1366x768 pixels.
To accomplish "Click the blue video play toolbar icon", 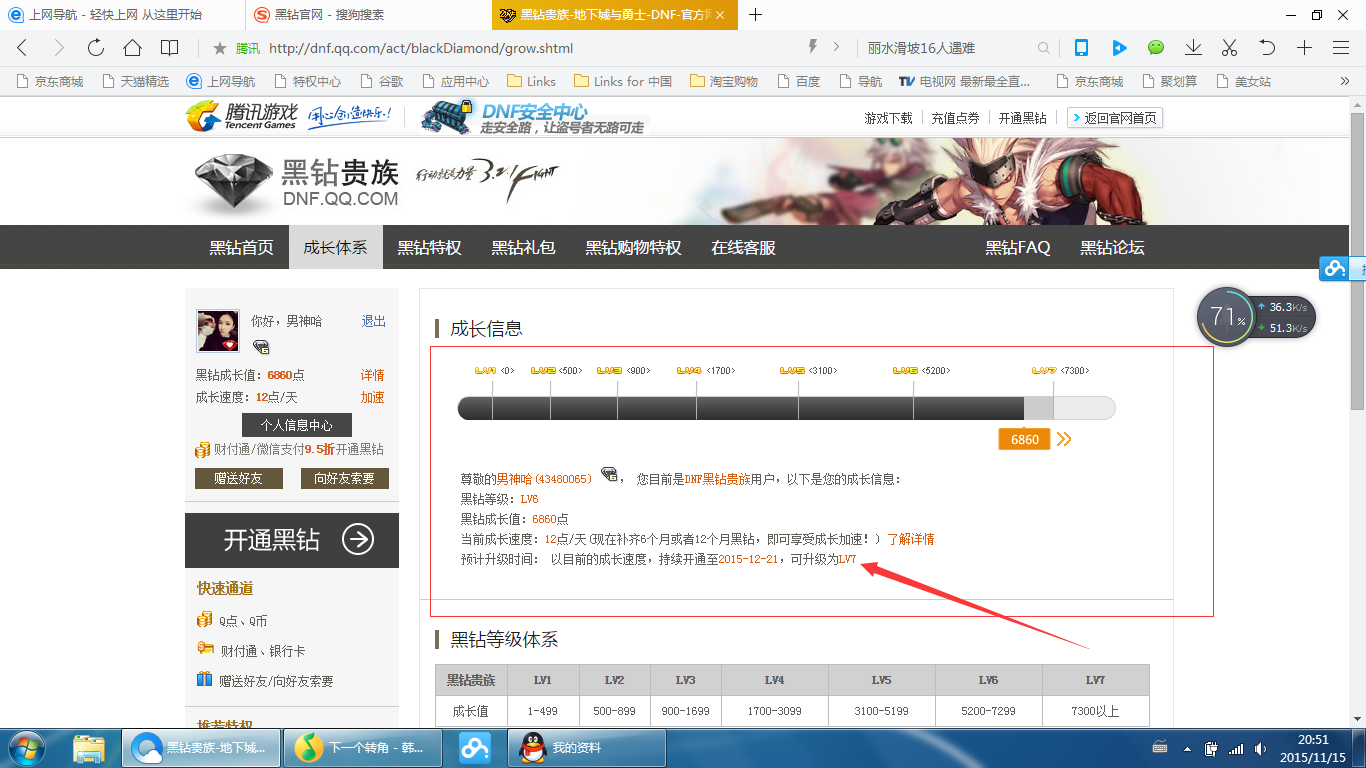I will coord(1119,47).
